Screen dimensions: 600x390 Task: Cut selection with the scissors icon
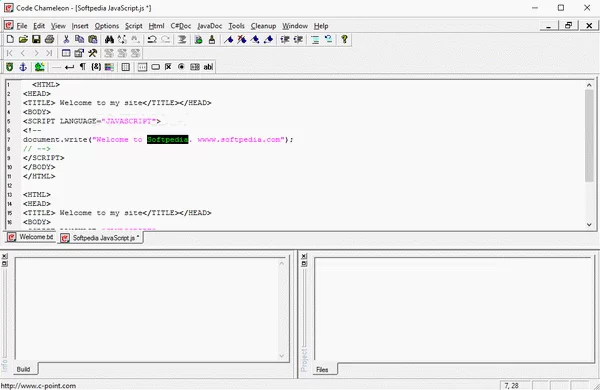pyautogui.click(x=66, y=39)
